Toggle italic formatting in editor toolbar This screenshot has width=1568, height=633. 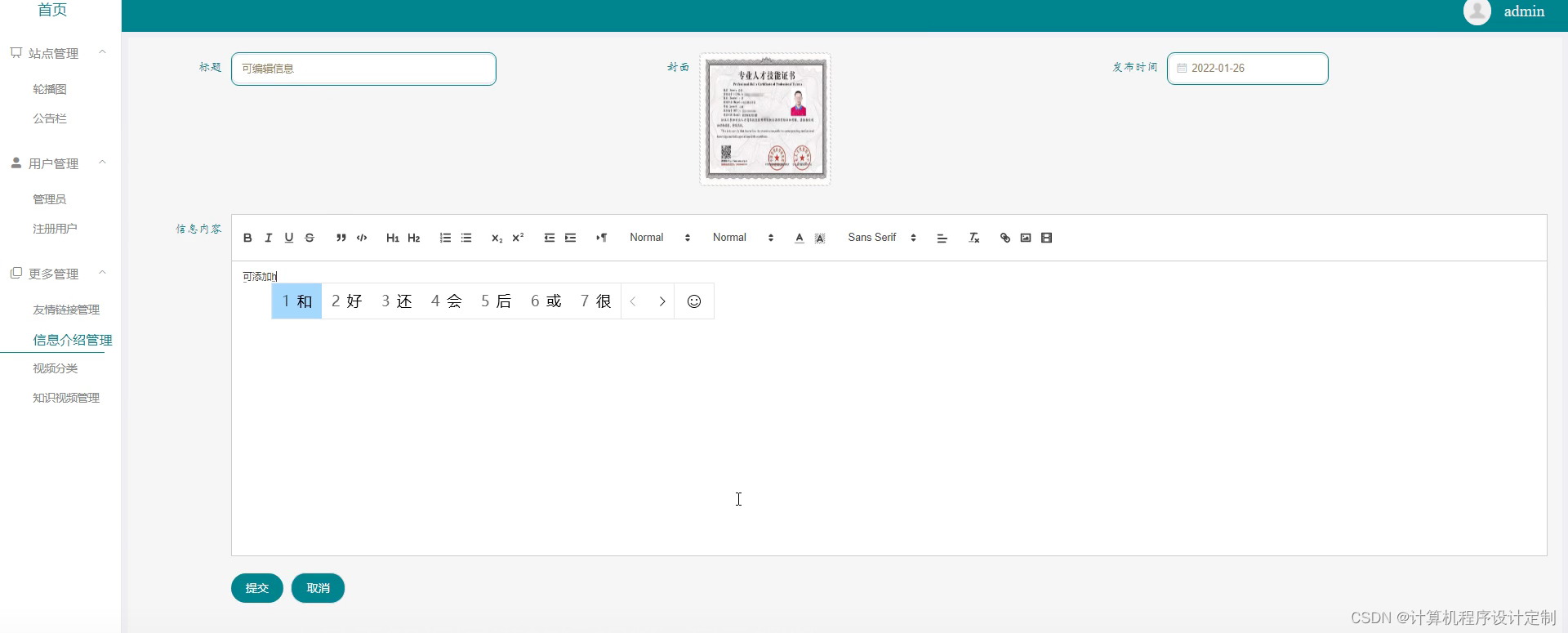click(x=268, y=238)
